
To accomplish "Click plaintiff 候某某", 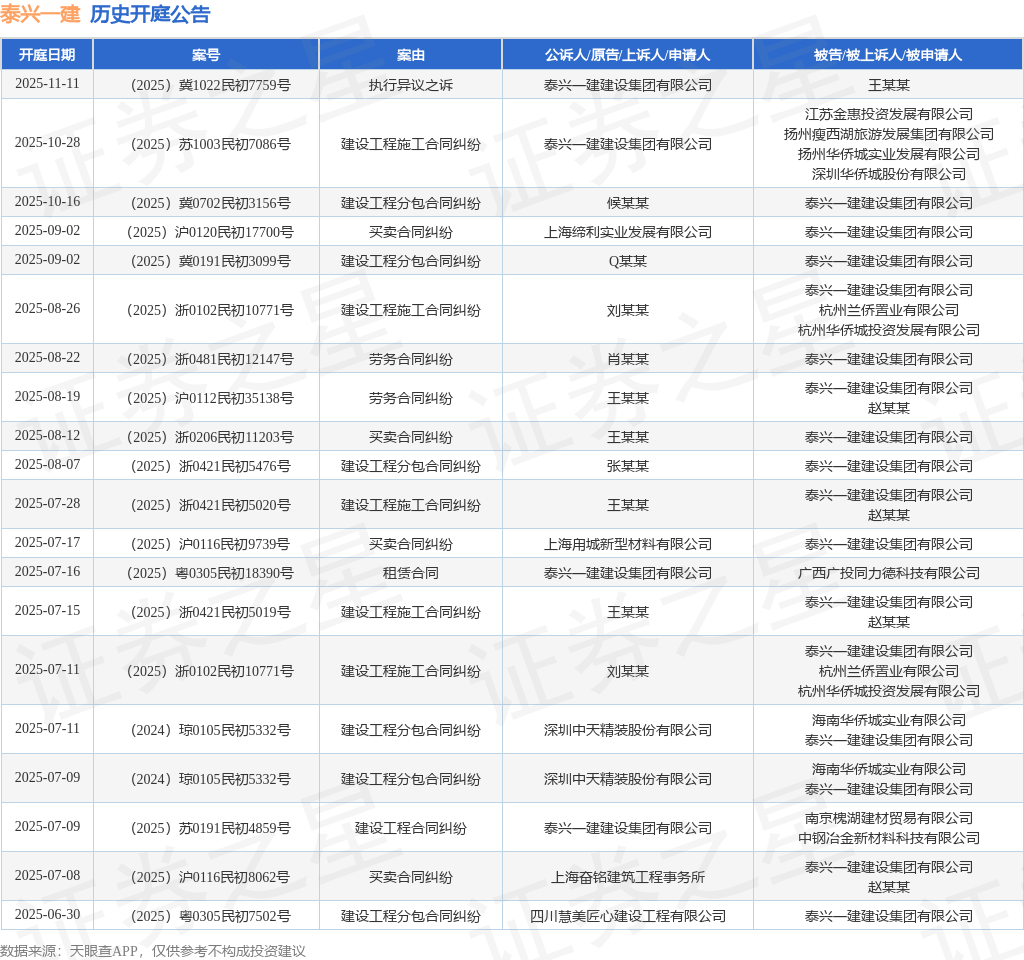I will (628, 202).
